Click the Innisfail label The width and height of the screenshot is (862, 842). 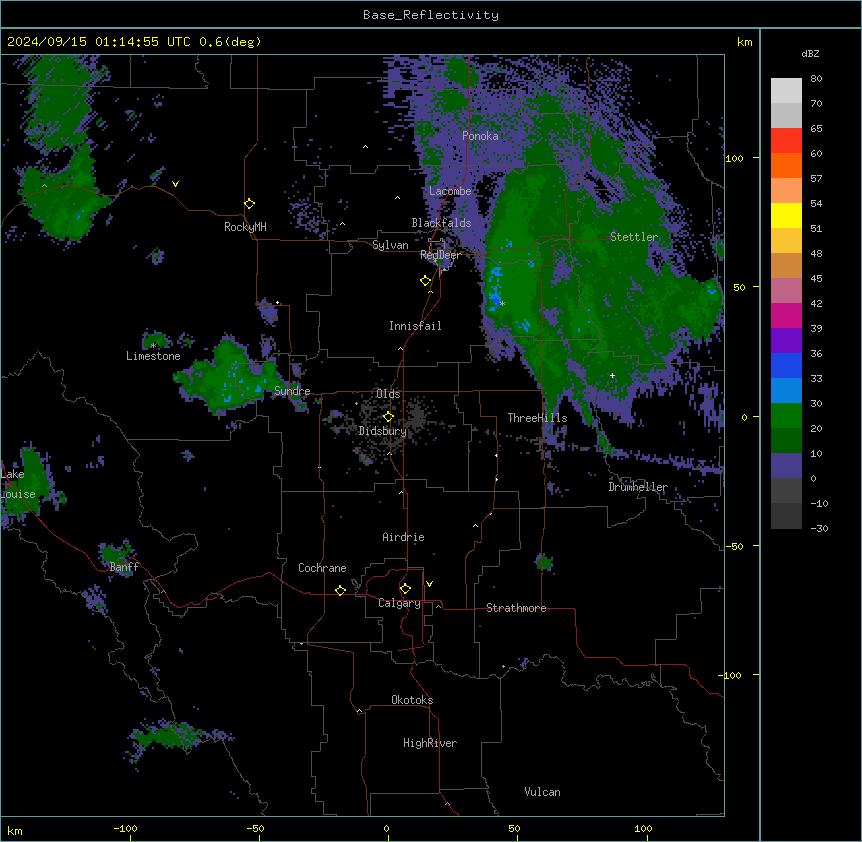coord(415,326)
